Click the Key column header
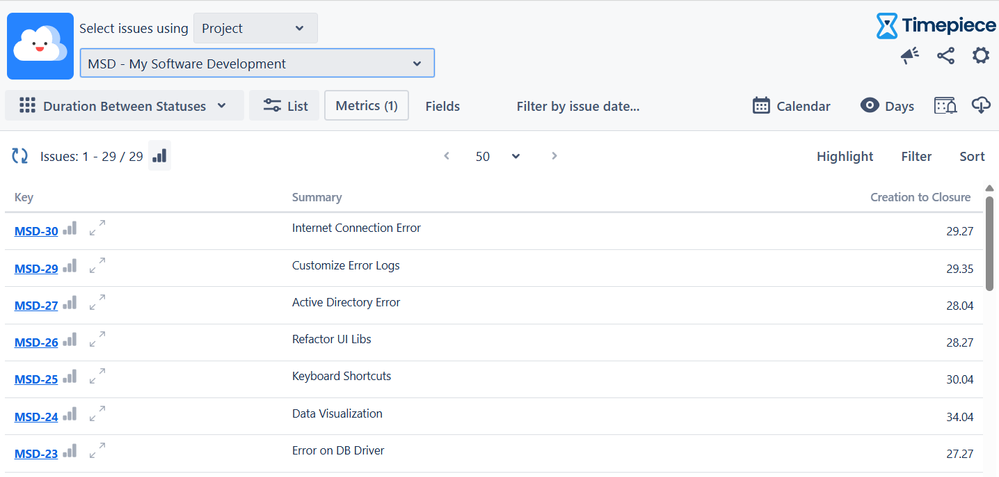The width and height of the screenshot is (999, 477). pos(24,197)
